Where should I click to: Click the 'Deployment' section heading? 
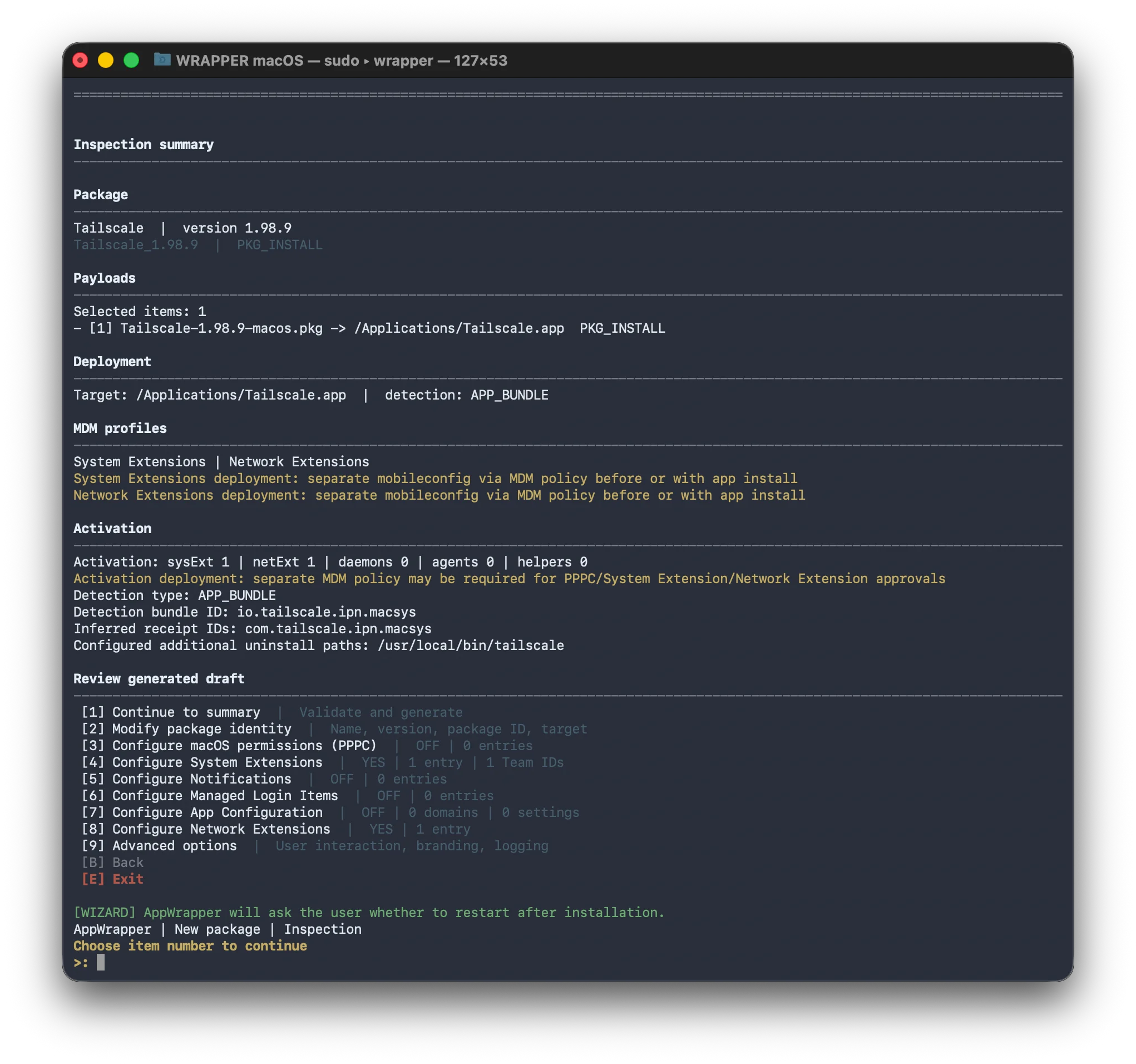click(x=112, y=362)
